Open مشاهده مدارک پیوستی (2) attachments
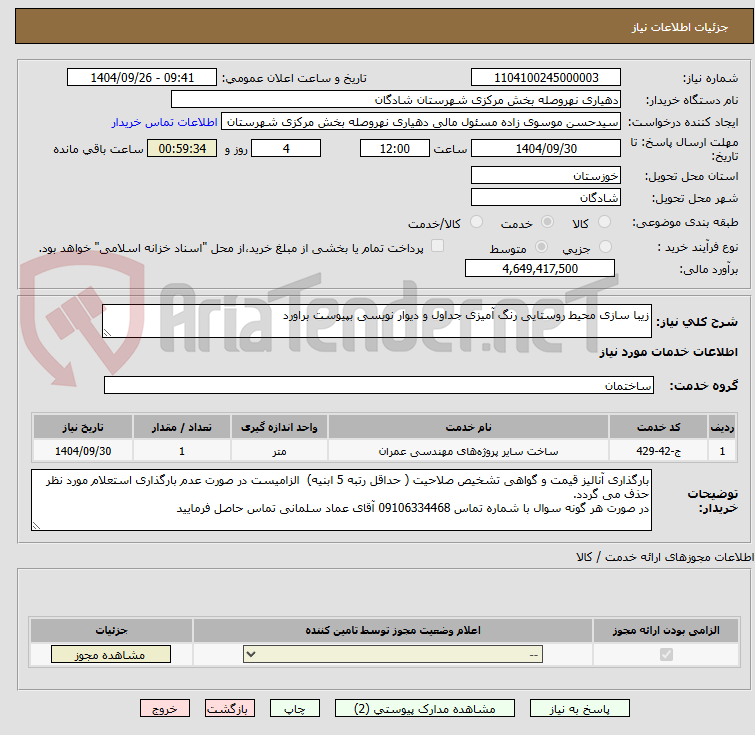Viewport: 755px width, 735px height. coord(424,709)
